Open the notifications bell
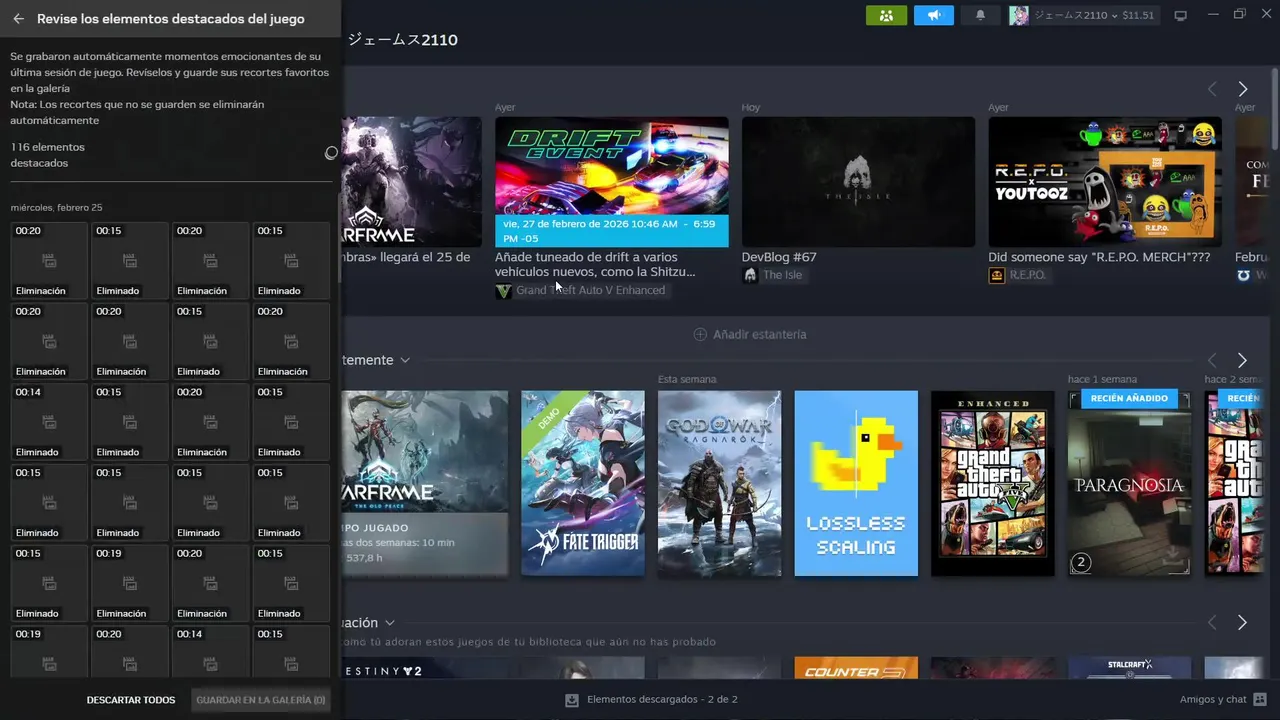Viewport: 1280px width, 720px height. (980, 15)
